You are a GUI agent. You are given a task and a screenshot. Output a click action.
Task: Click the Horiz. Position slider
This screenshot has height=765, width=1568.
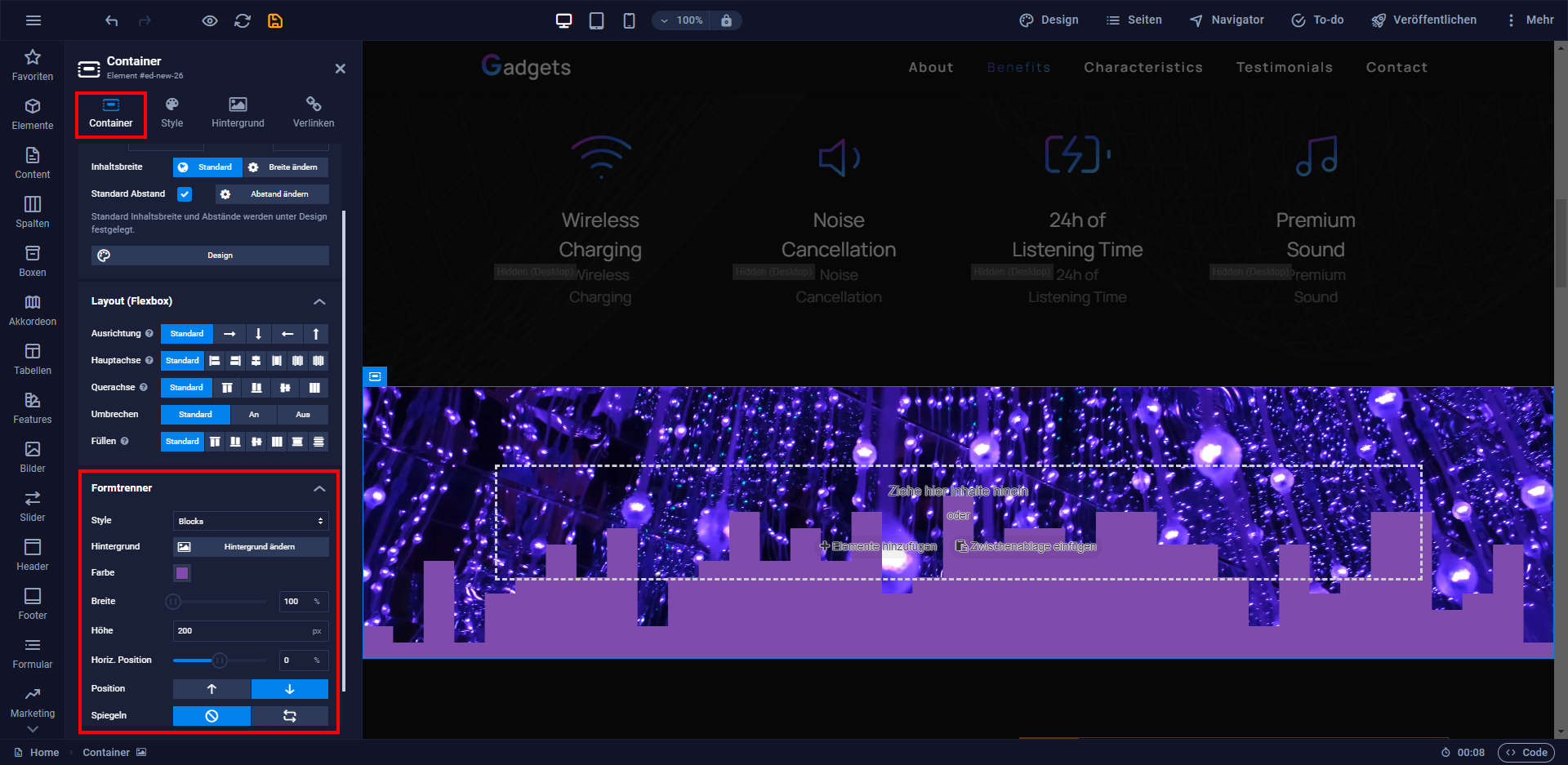coord(219,660)
